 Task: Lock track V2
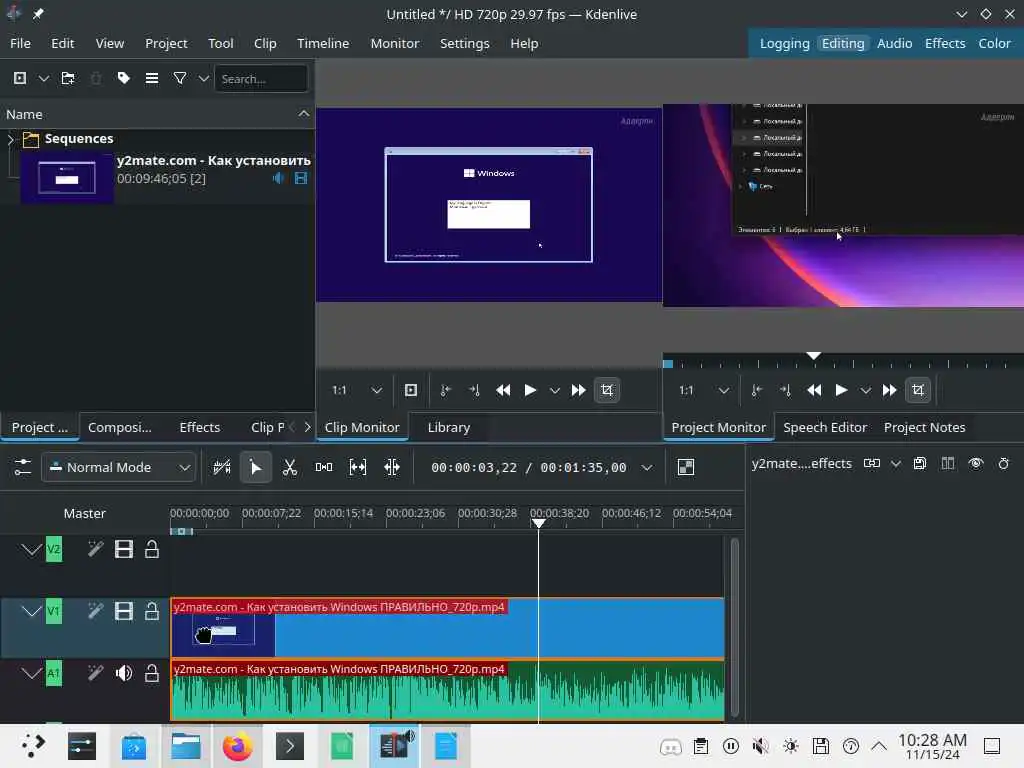click(x=152, y=549)
